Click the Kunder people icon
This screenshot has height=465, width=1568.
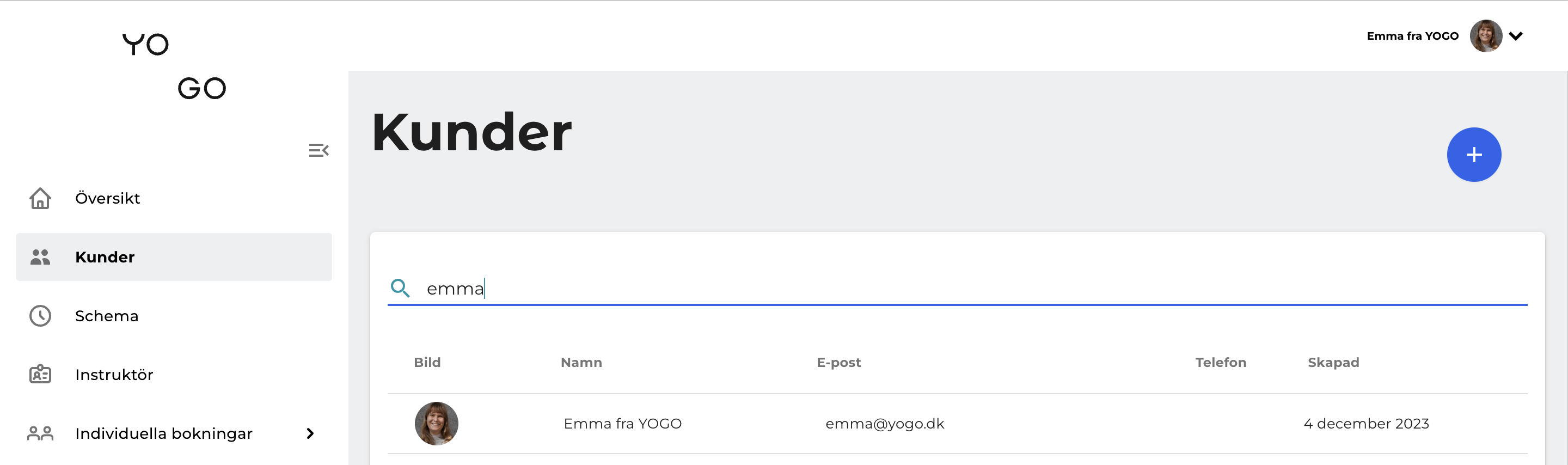coord(40,257)
